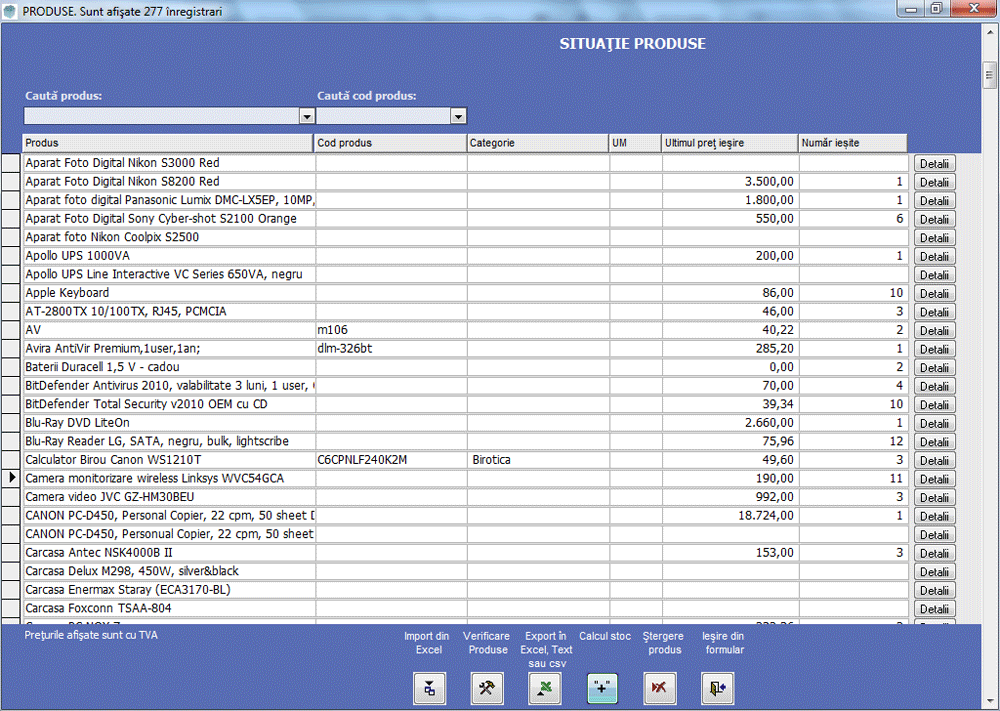Open Detalii for Calculator Birou Canon WS1210T
Screen dimensions: 1000x711
click(x=934, y=460)
